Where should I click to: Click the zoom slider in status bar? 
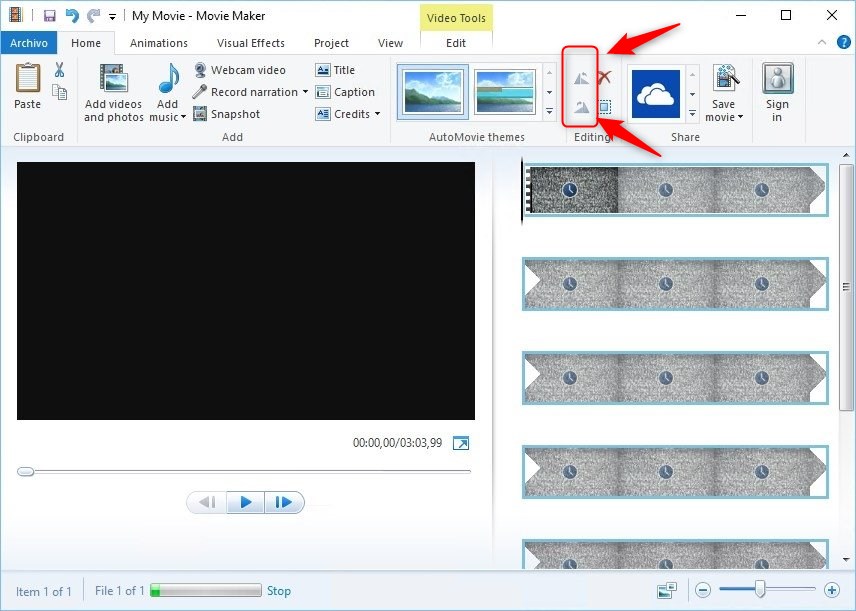[x=760, y=590]
